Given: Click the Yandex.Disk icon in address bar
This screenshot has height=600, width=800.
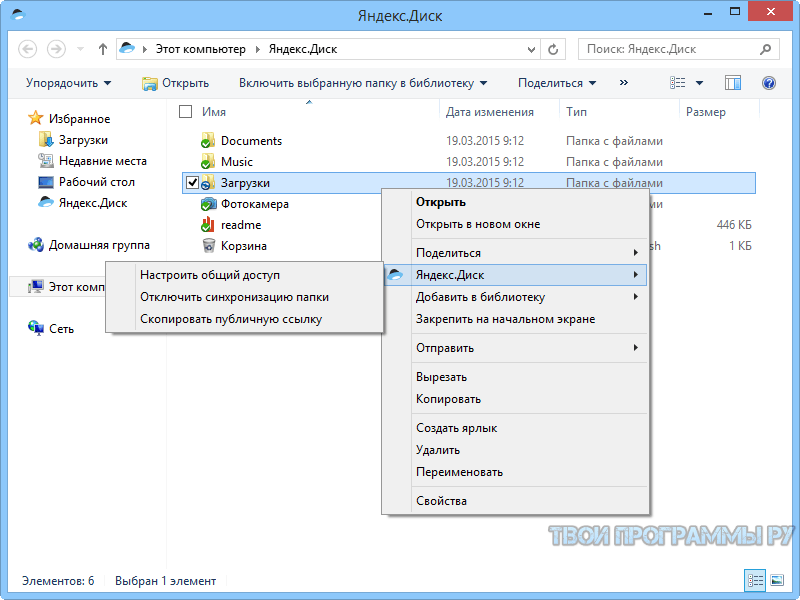Looking at the screenshot, I should [127, 49].
